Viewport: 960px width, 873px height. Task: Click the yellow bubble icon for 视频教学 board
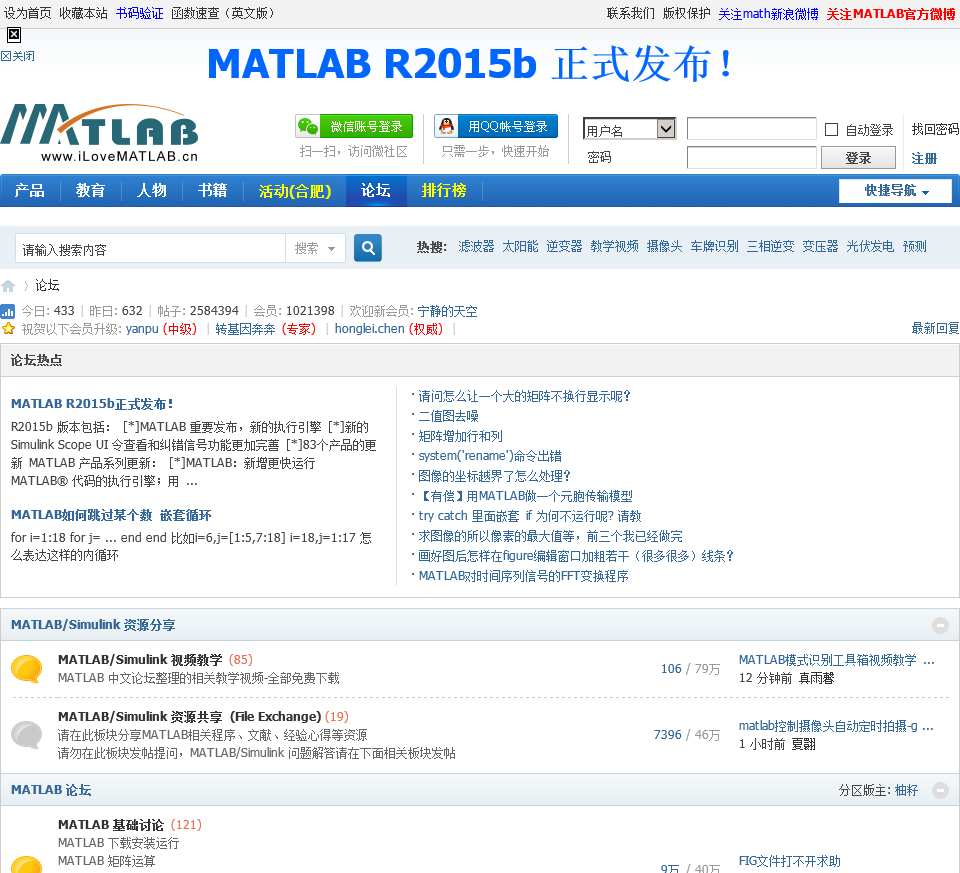(27, 669)
